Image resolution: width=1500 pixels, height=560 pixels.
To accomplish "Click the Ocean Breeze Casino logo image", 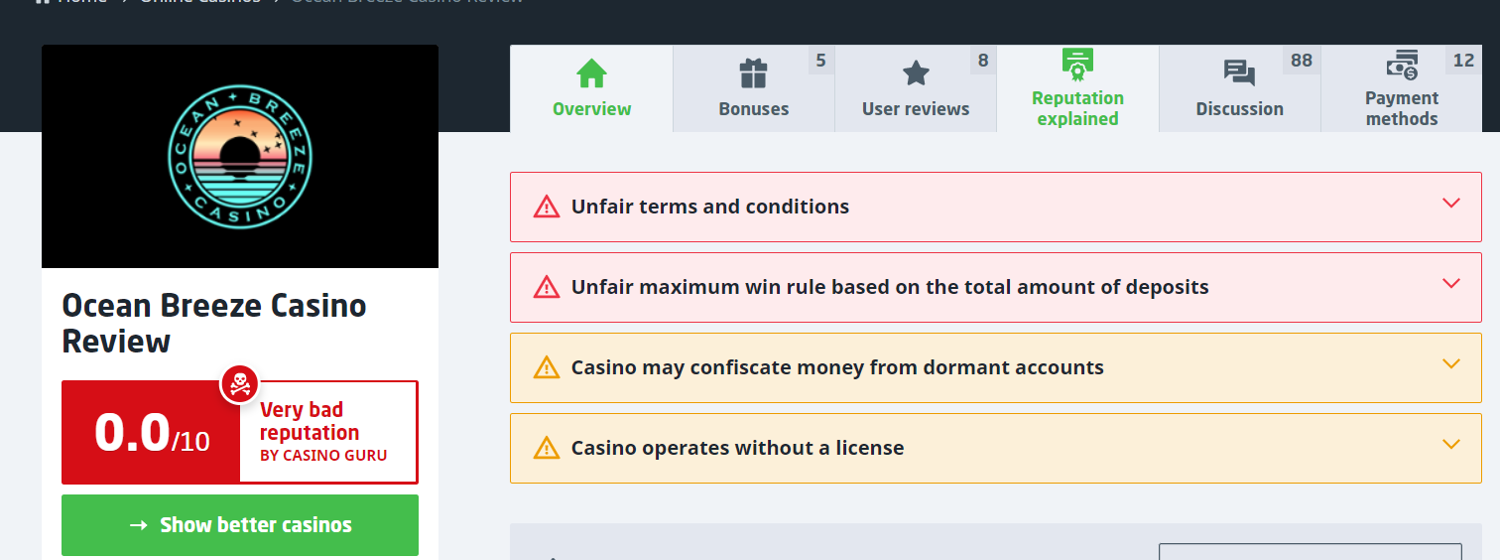I will (240, 157).
